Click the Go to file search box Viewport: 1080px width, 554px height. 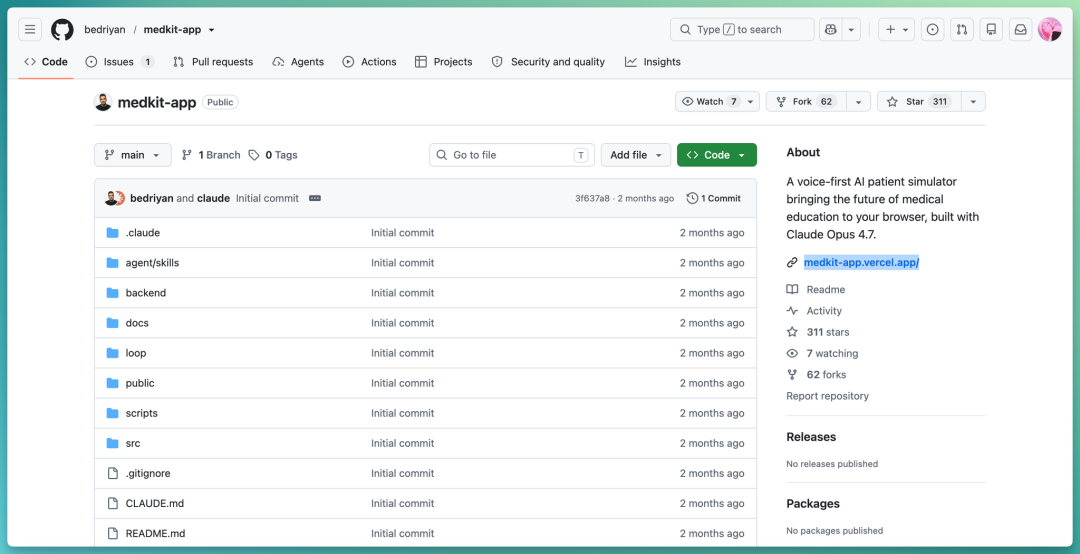point(512,155)
